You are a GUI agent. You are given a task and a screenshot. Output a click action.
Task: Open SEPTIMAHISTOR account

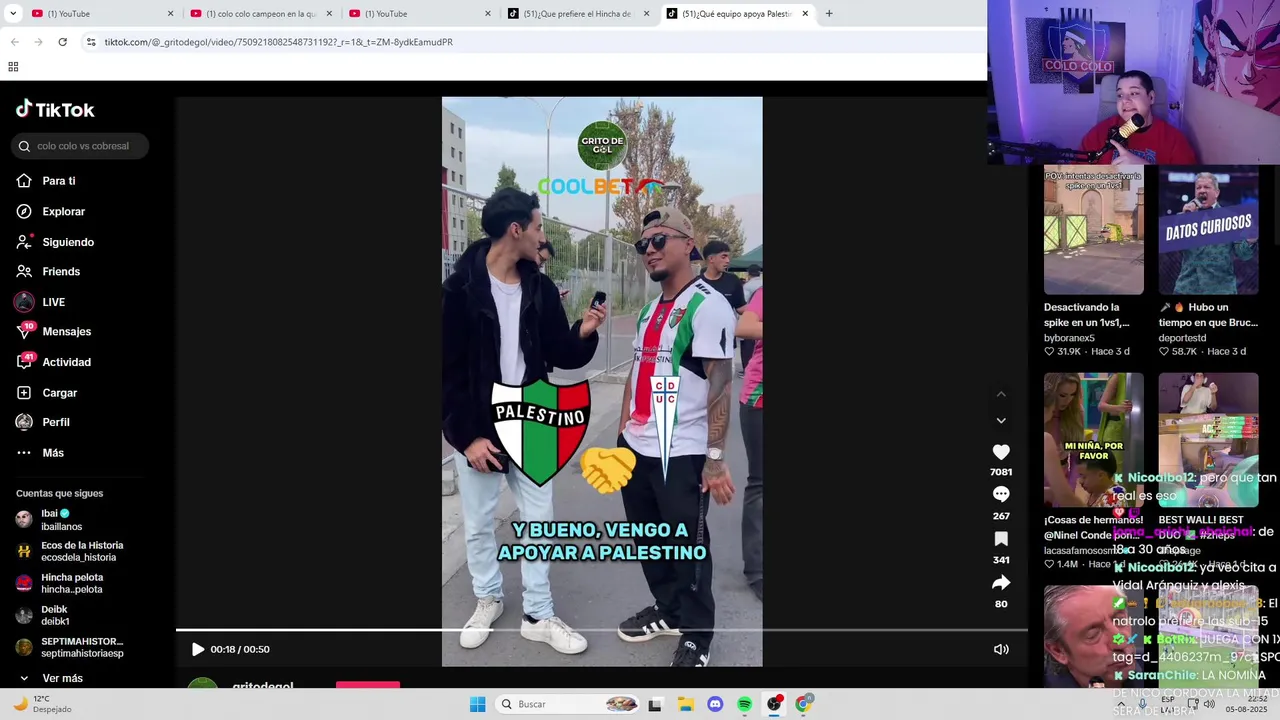point(69,647)
